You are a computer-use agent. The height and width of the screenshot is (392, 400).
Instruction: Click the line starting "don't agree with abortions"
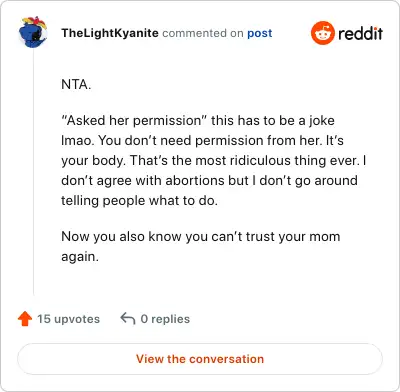[x=209, y=181]
